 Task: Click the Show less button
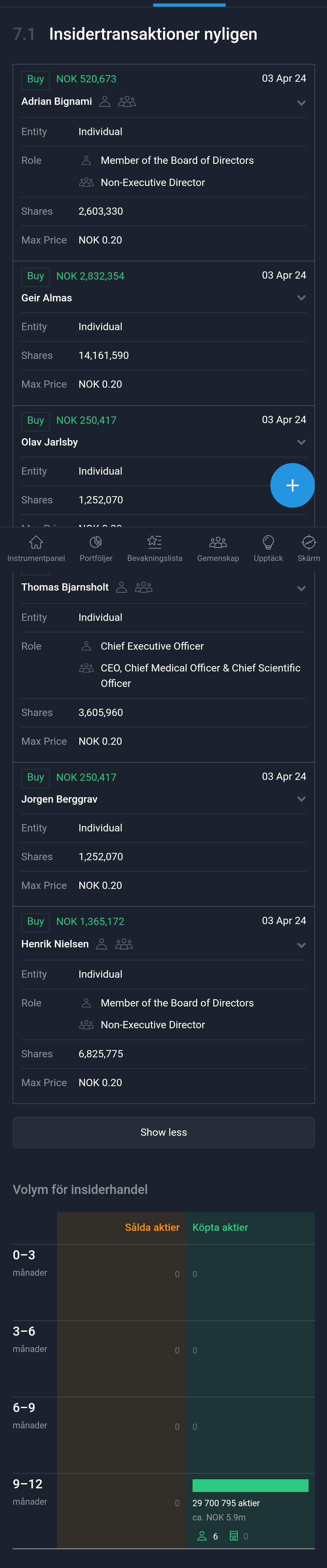point(164,1132)
